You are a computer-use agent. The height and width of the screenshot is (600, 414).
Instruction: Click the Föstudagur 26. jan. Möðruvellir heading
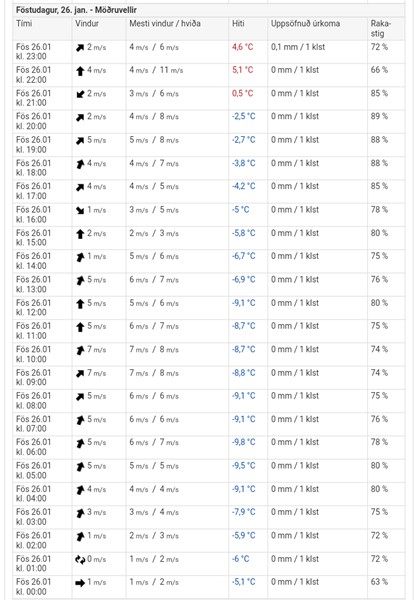click(76, 10)
